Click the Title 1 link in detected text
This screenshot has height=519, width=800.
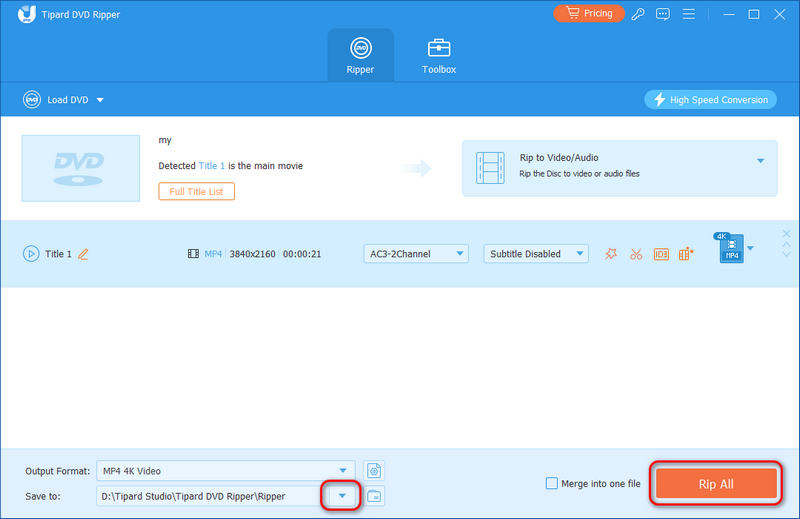[x=211, y=166]
